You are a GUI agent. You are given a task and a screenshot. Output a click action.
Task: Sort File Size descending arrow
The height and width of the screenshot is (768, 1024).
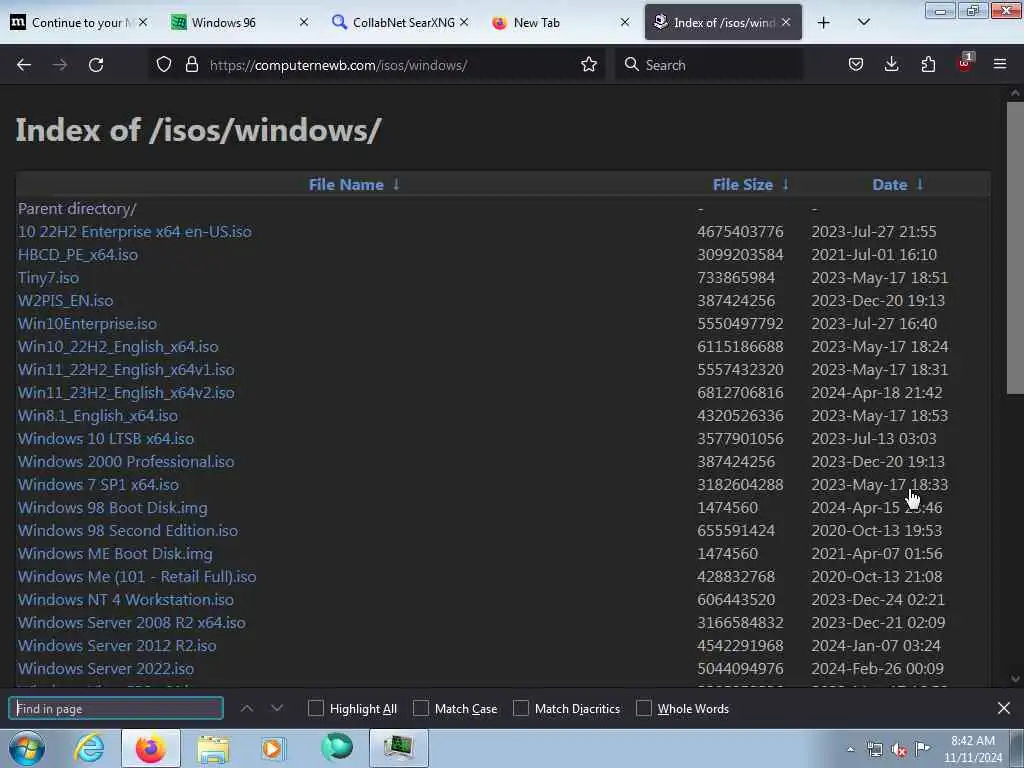pyautogui.click(x=786, y=185)
